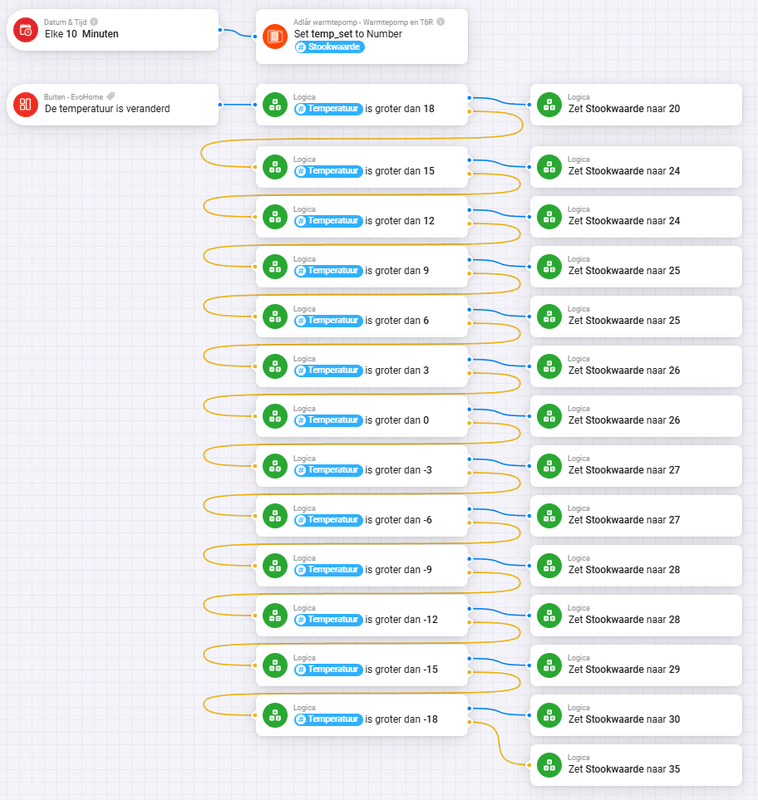The image size is (758, 800).
Task: Click the tag icon beside Buiten - EvoHome
Action: coord(112,96)
